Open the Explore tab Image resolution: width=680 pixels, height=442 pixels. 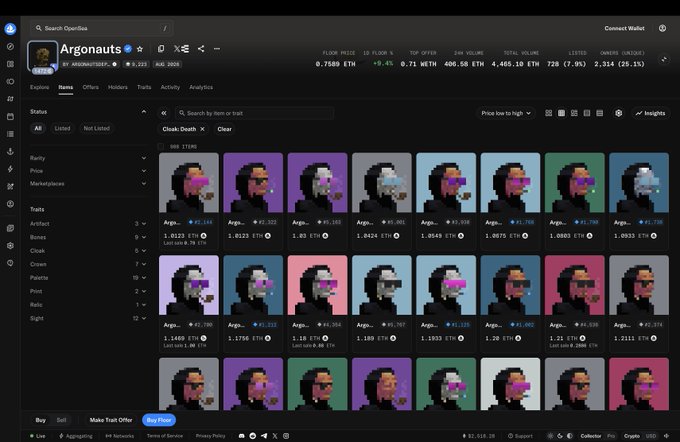point(39,87)
